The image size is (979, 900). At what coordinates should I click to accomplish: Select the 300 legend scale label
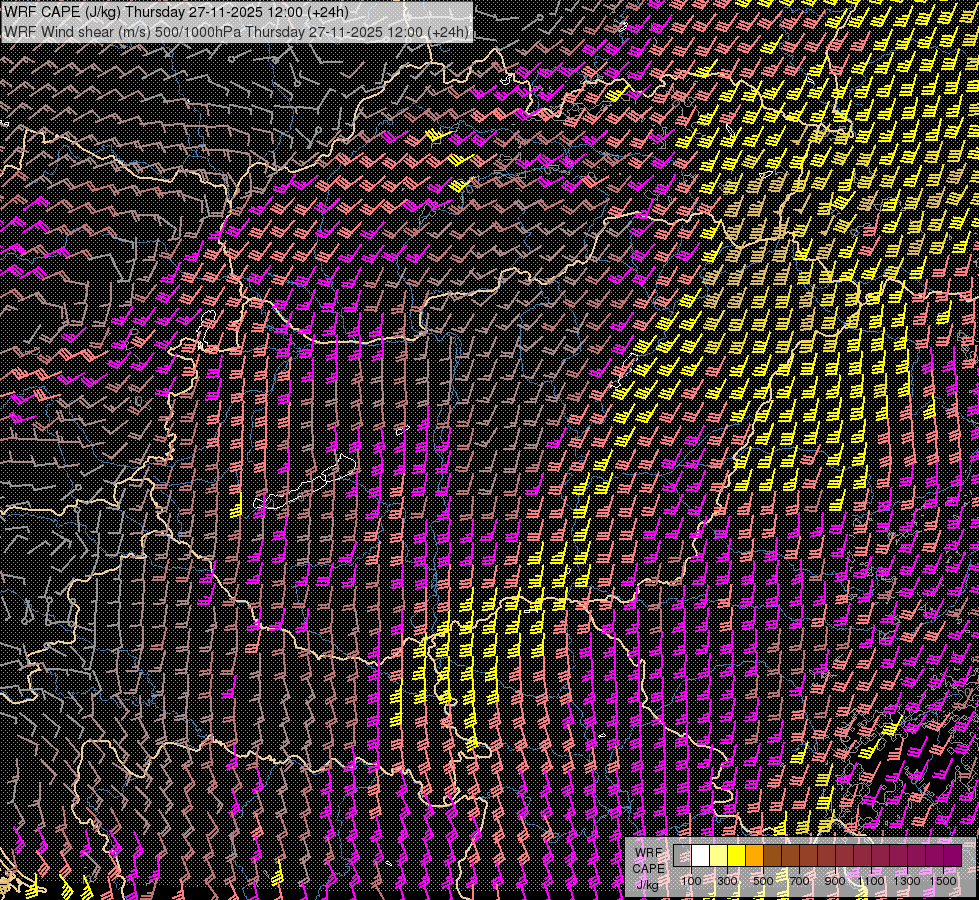[727, 880]
